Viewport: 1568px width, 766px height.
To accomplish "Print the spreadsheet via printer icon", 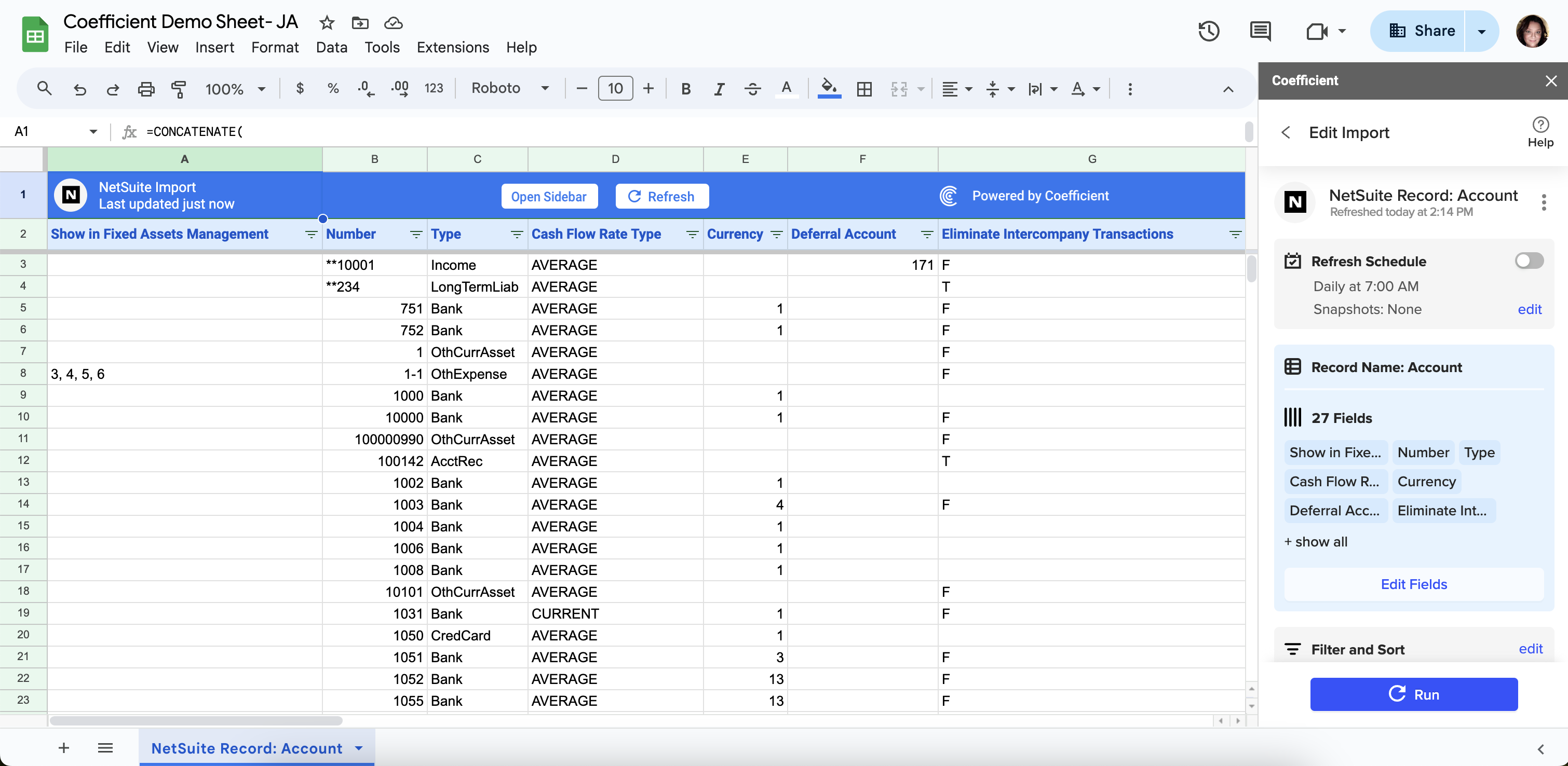I will pos(146,89).
